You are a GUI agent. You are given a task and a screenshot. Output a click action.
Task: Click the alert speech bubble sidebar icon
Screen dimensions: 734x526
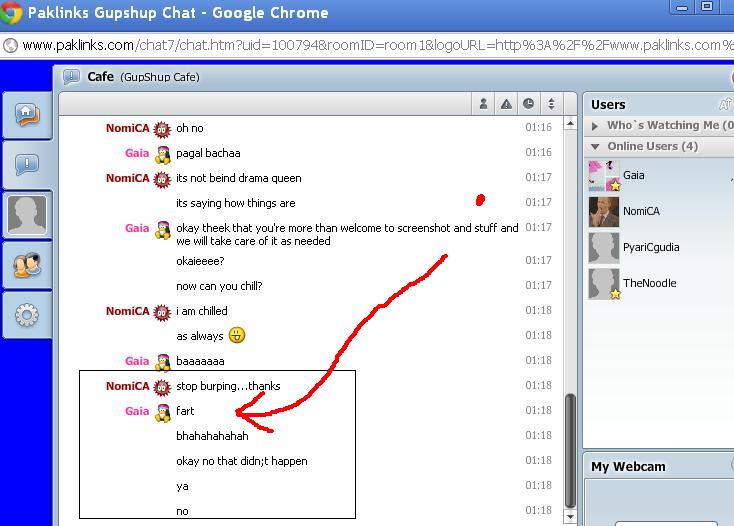click(x=26, y=164)
